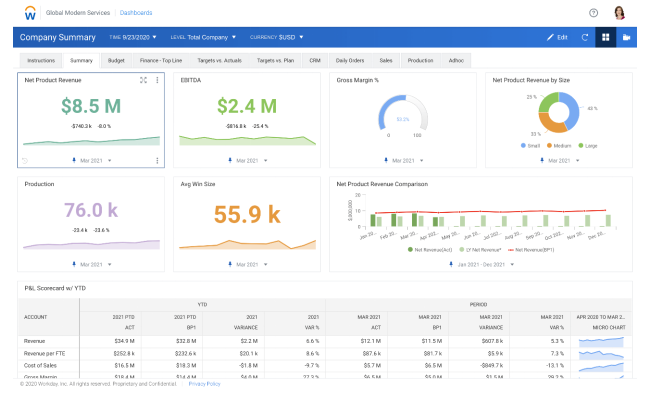The height and width of the screenshot is (393, 647).
Task: Refresh the dashboard with the reload icon
Action: [x=585, y=37]
